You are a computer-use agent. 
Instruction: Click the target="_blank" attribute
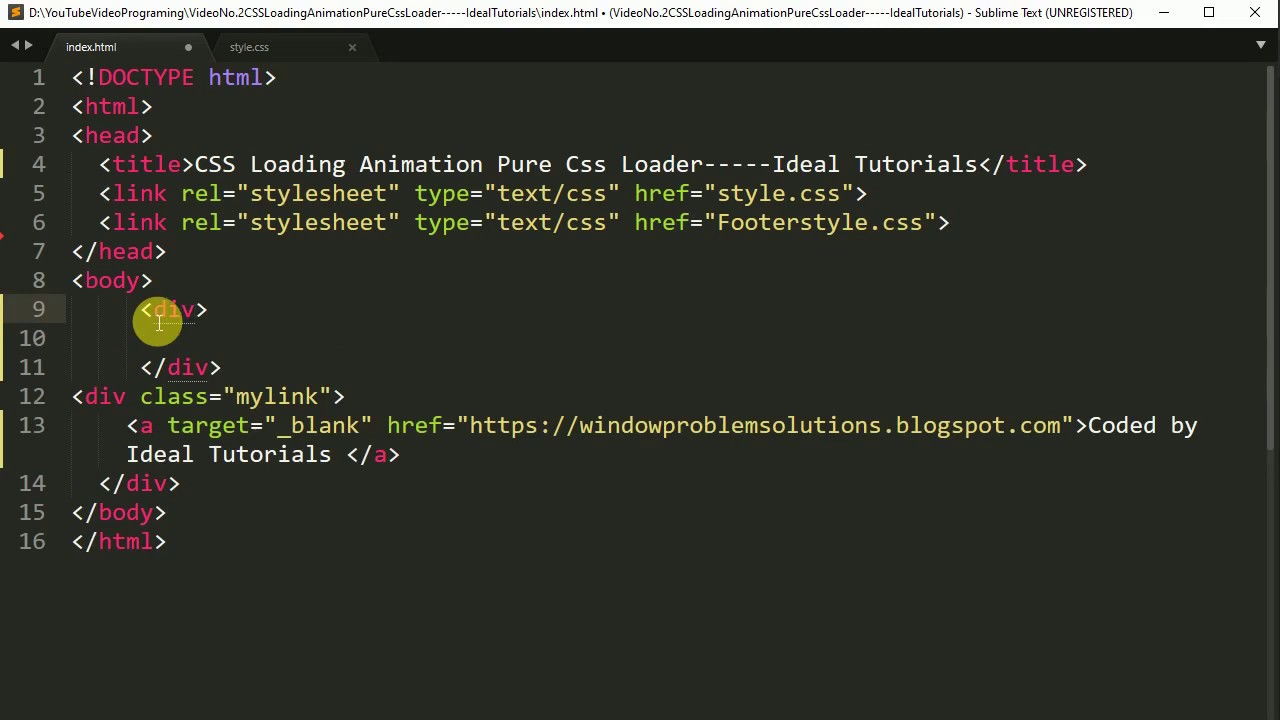(x=269, y=425)
